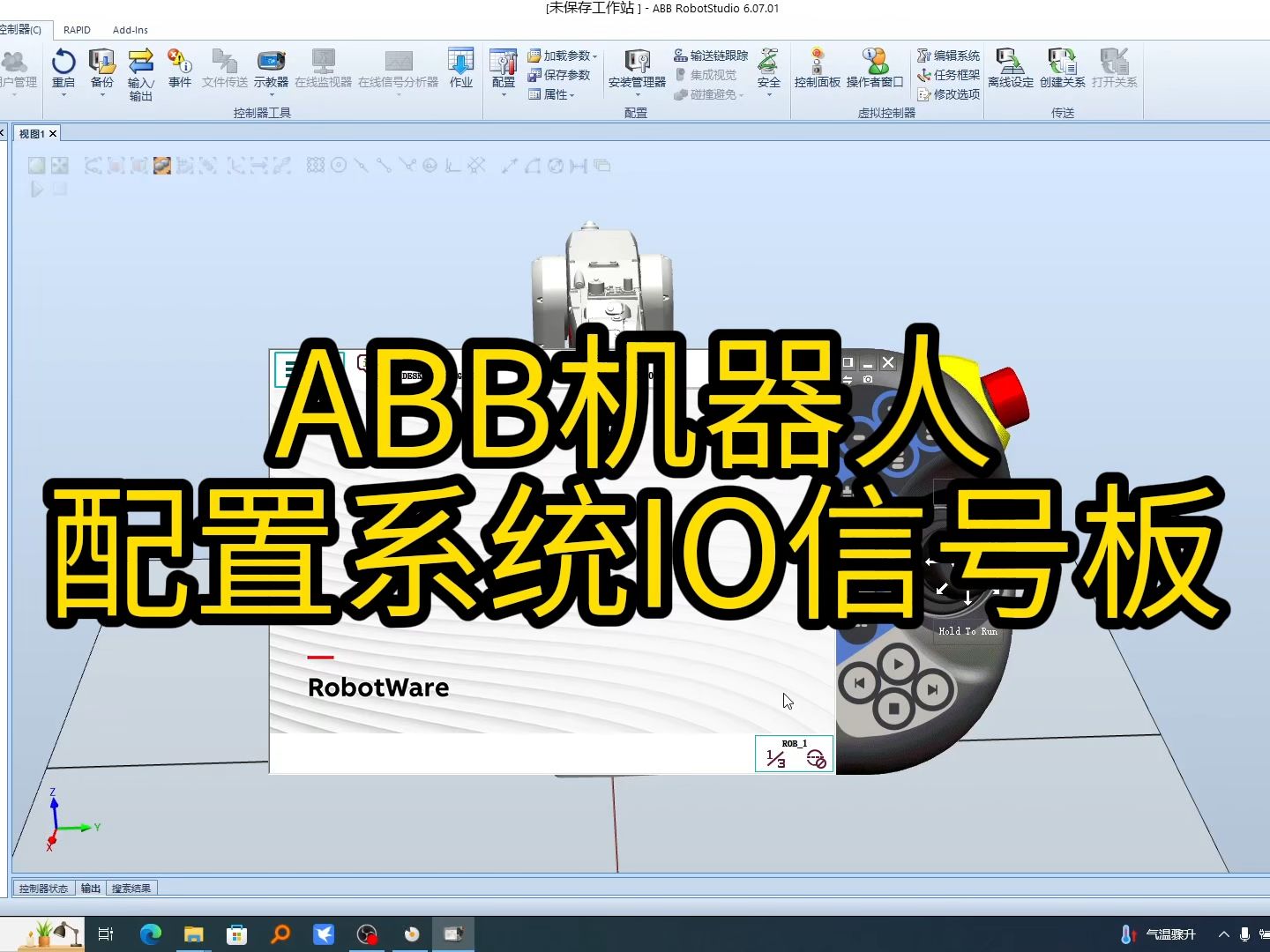Open File Explorer from the taskbar
Viewport: 1270px width, 952px height.
pos(194,934)
